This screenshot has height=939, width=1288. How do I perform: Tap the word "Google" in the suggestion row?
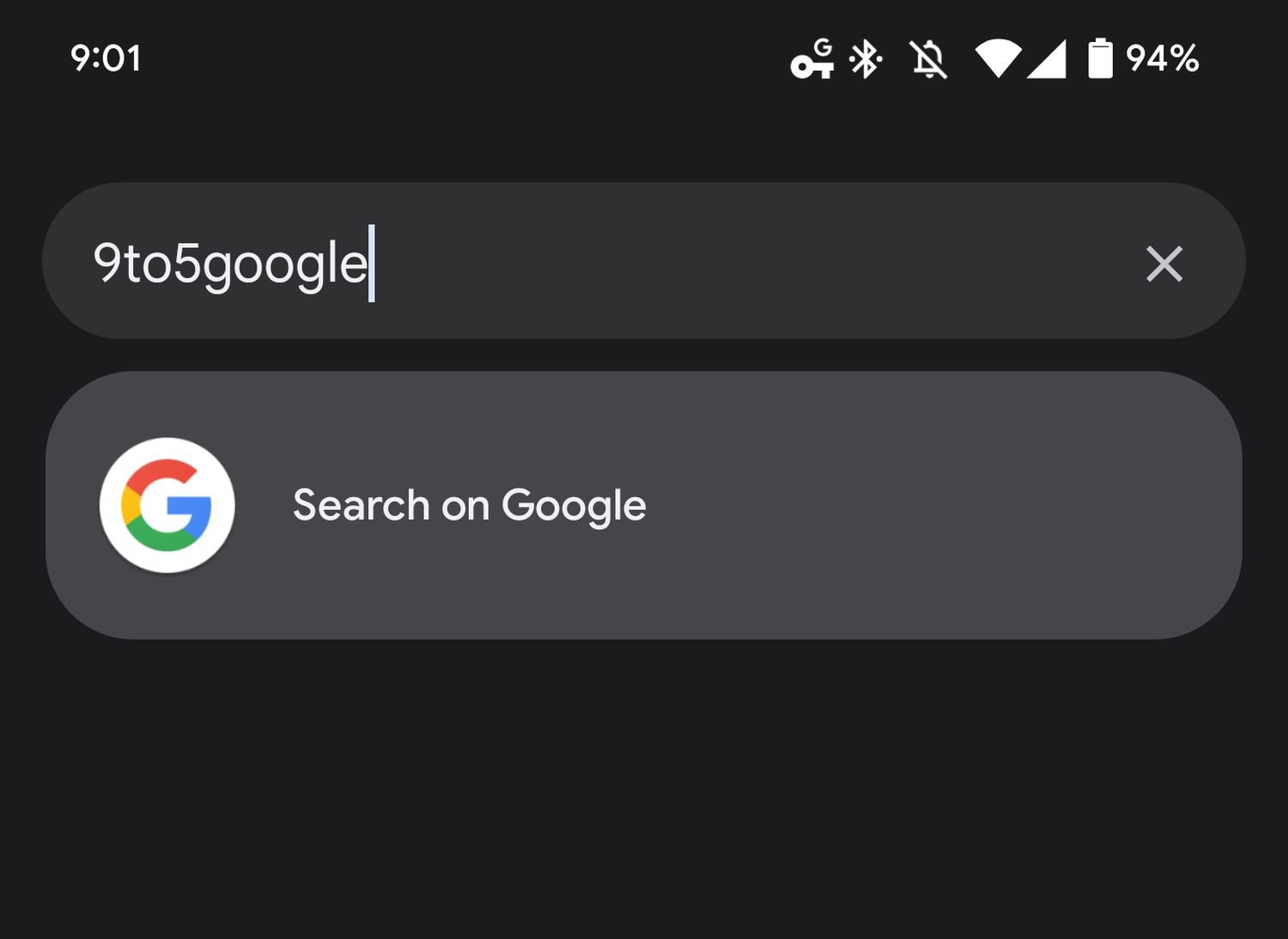coord(574,505)
